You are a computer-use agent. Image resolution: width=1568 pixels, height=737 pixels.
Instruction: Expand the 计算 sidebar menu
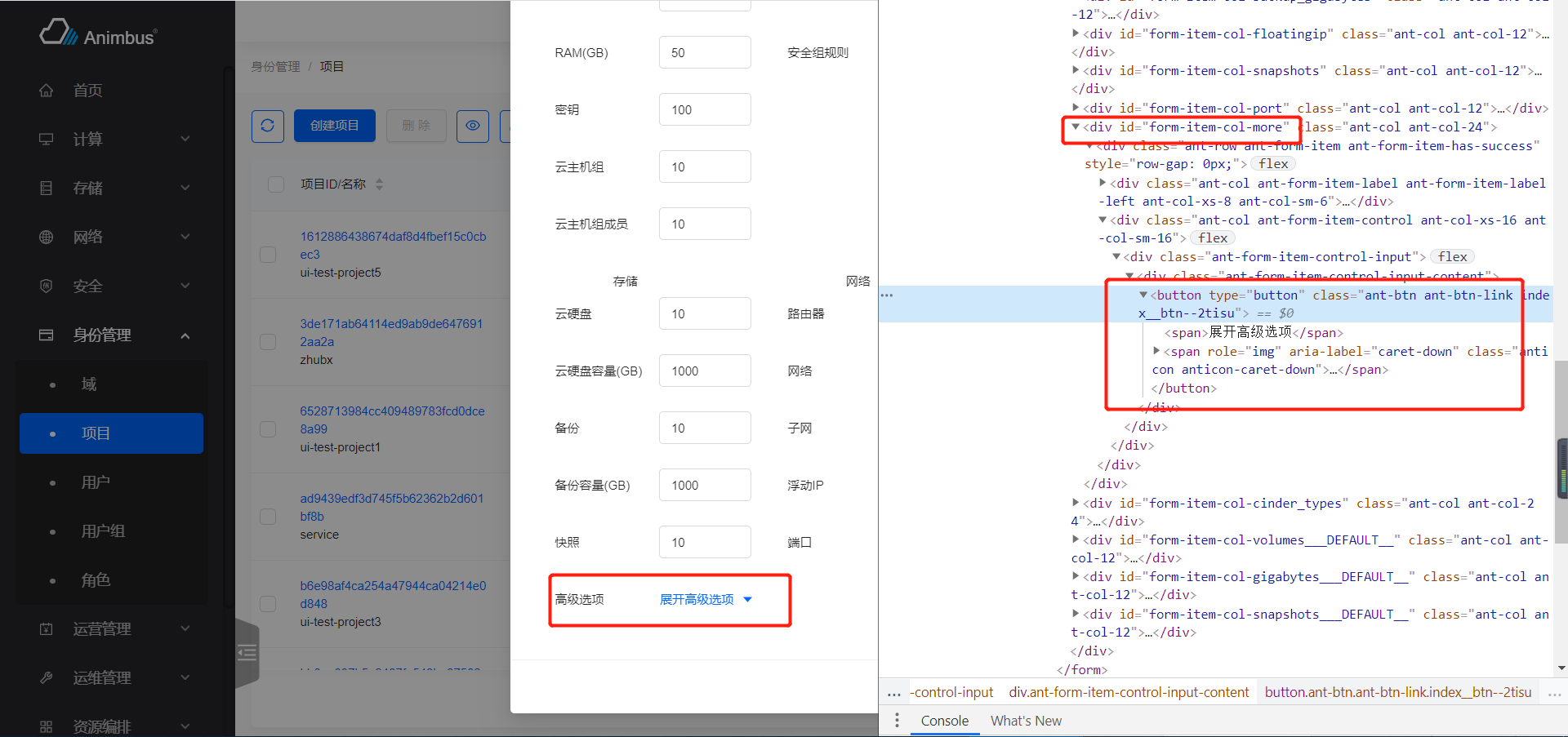114,140
